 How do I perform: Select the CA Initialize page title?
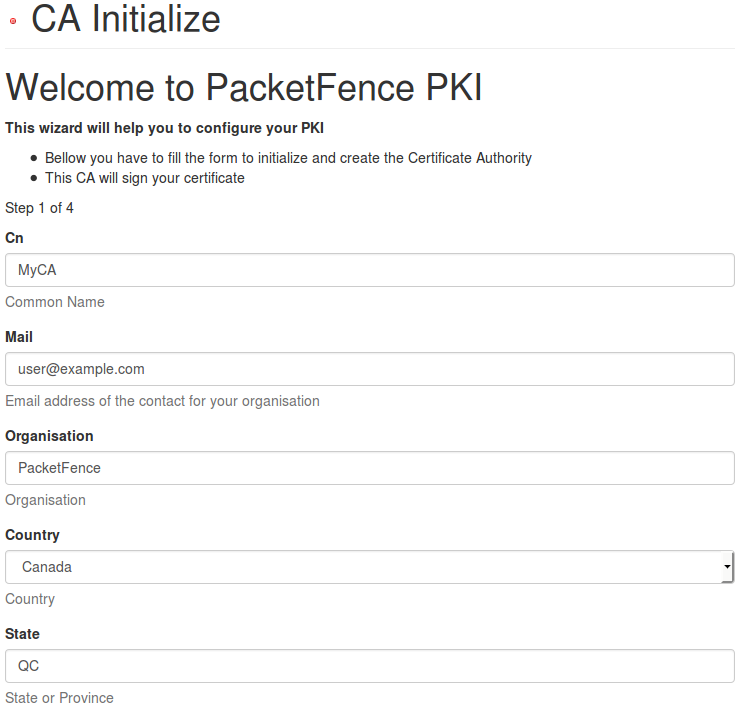pos(126,19)
